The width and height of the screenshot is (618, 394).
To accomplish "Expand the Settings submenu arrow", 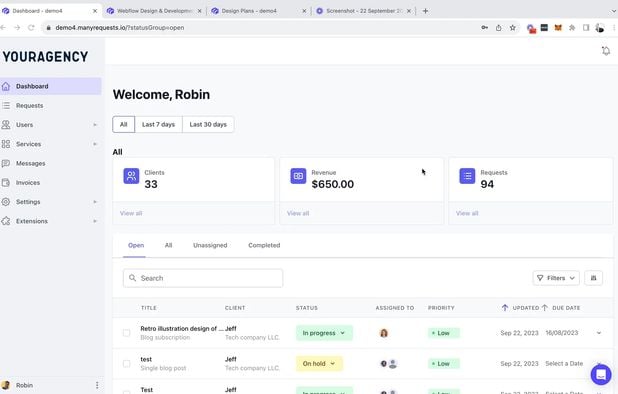I will [95, 202].
